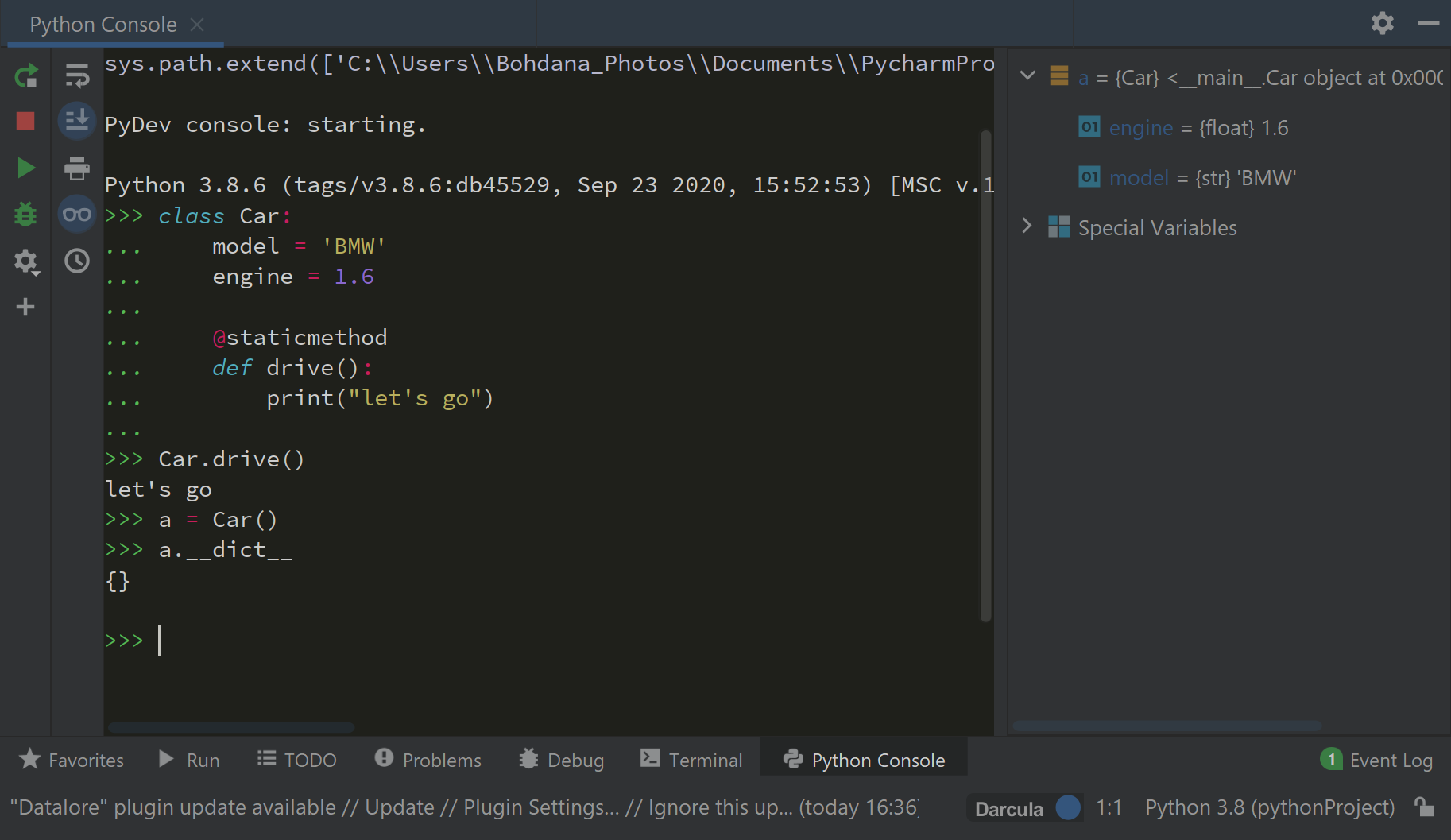This screenshot has width=1451, height=840.
Task: Rerun the Python console
Action: (x=25, y=76)
